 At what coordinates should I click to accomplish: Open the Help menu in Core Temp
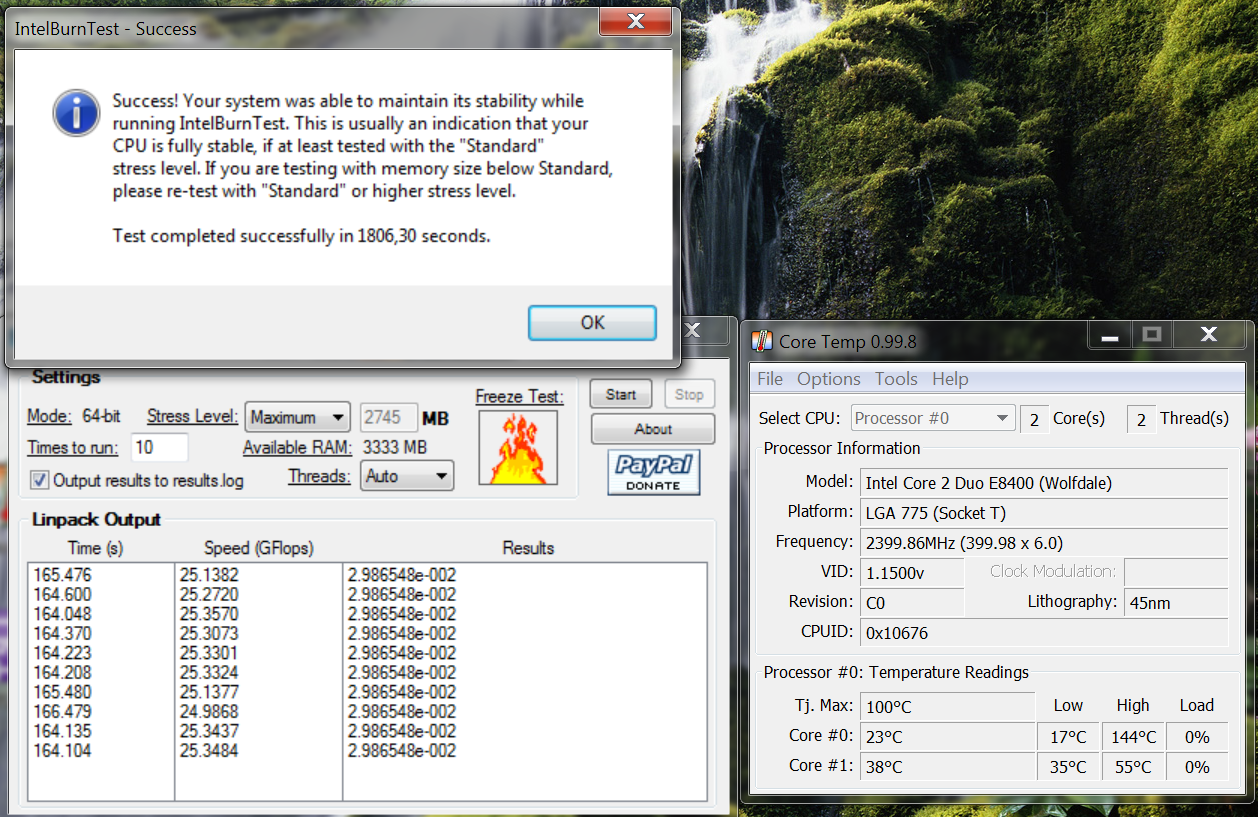[950, 379]
